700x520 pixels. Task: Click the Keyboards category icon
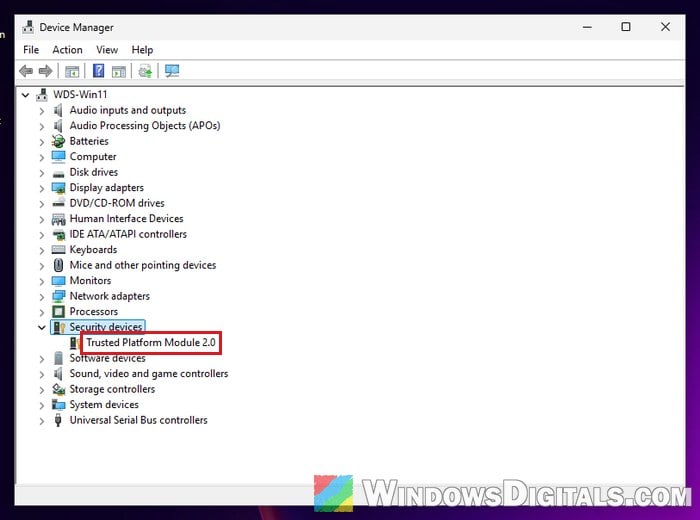[x=58, y=250]
